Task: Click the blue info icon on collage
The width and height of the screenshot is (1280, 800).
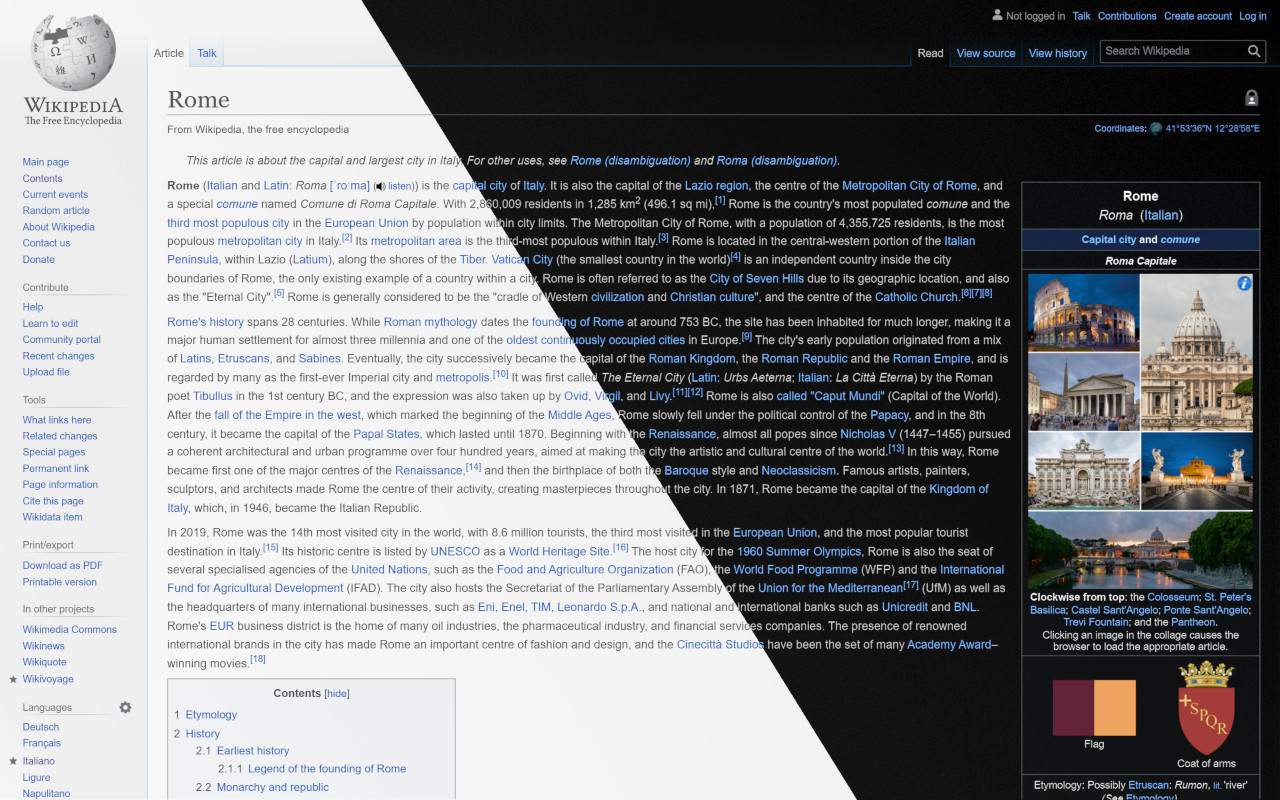Action: click(1244, 283)
